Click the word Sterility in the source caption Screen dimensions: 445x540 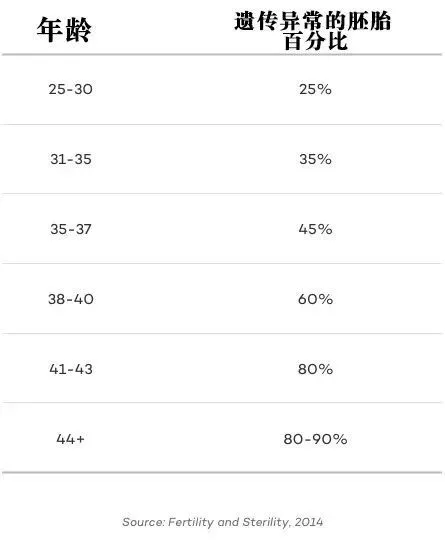[266, 522]
